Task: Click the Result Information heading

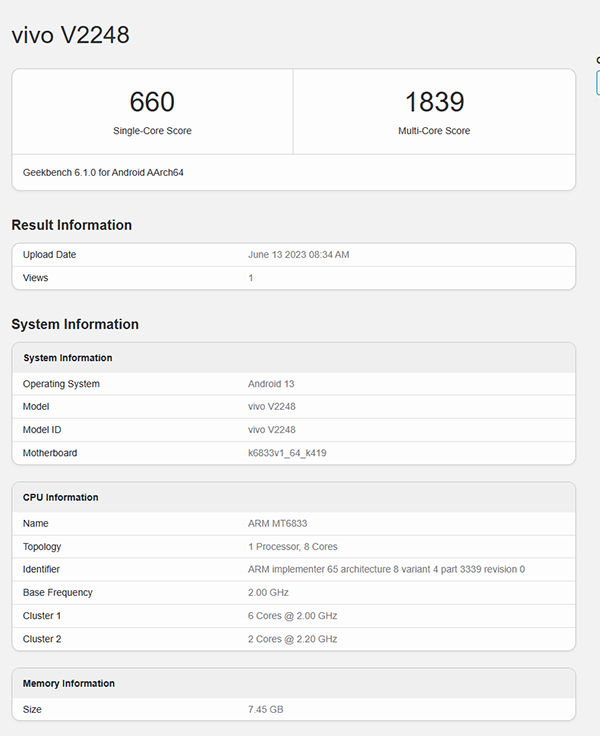Action: click(71, 225)
